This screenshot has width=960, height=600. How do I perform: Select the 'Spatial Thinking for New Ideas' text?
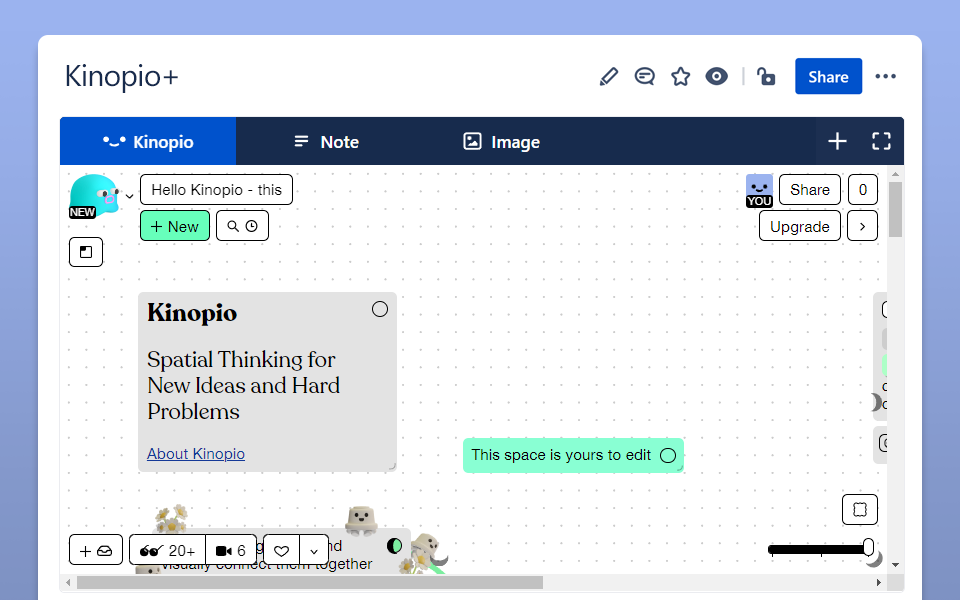point(243,385)
